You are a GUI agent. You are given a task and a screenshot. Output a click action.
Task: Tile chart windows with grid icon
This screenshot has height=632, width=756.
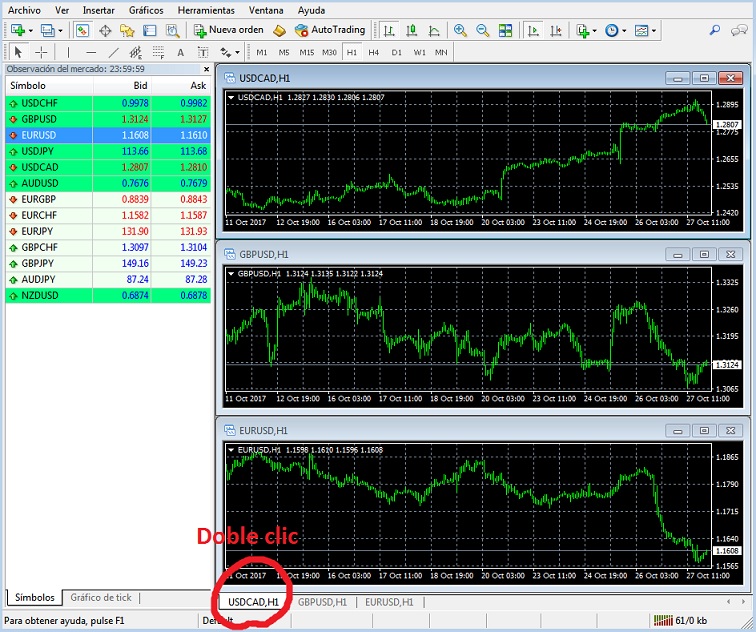tap(507, 30)
